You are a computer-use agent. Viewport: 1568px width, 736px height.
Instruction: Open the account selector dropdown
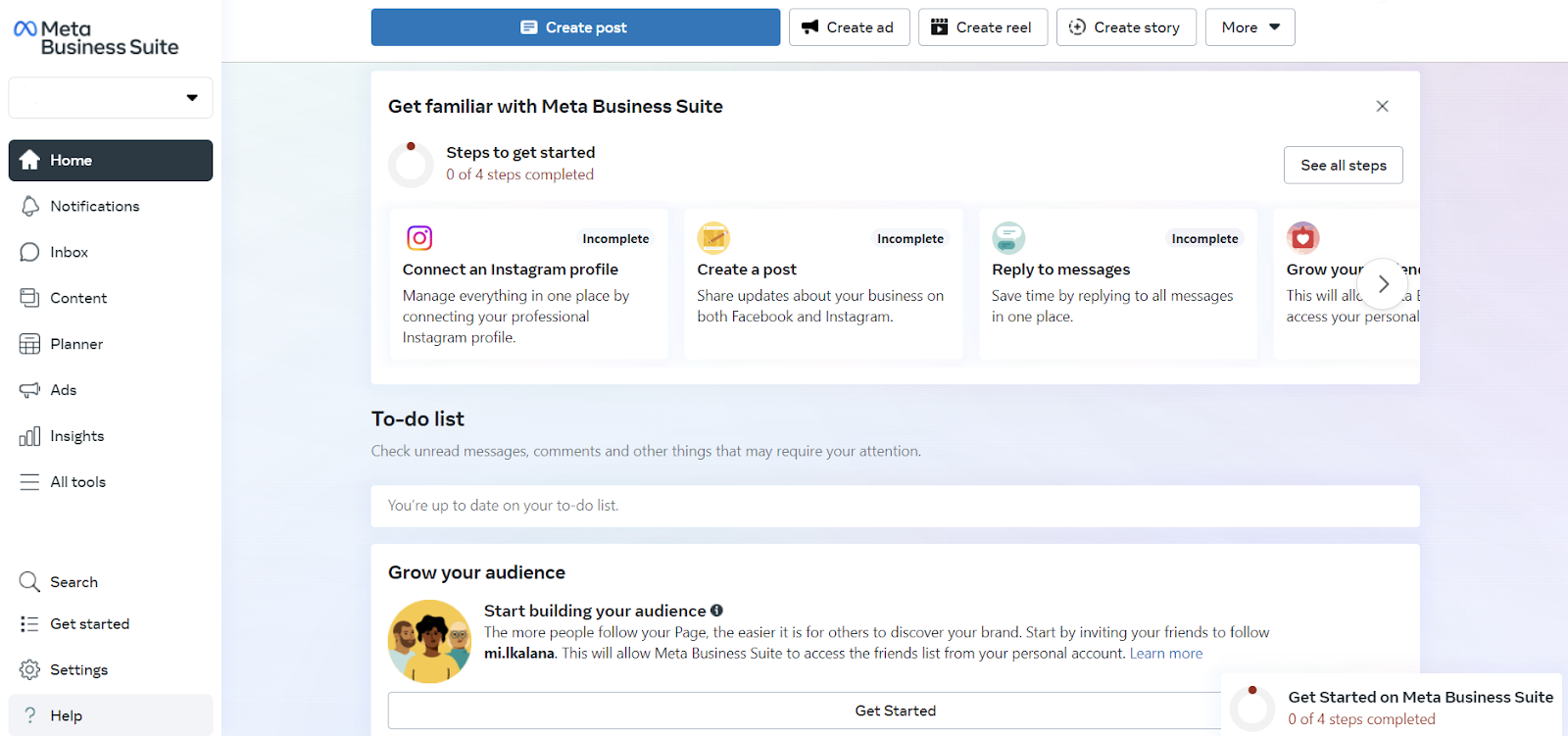pyautogui.click(x=111, y=98)
